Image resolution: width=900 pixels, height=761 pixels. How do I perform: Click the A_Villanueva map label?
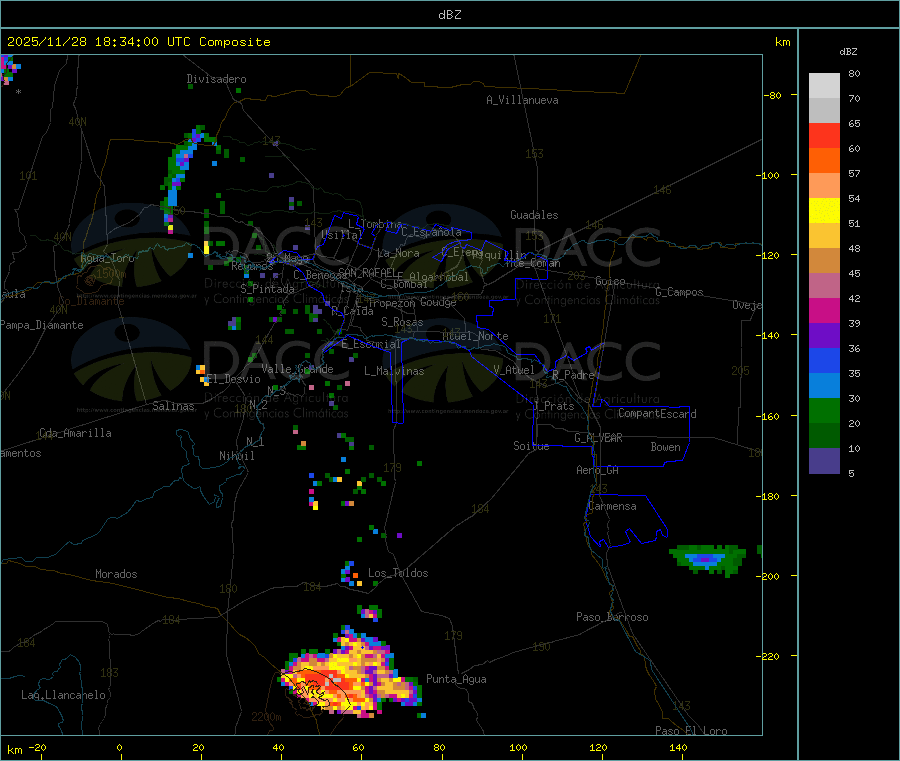coord(522,100)
